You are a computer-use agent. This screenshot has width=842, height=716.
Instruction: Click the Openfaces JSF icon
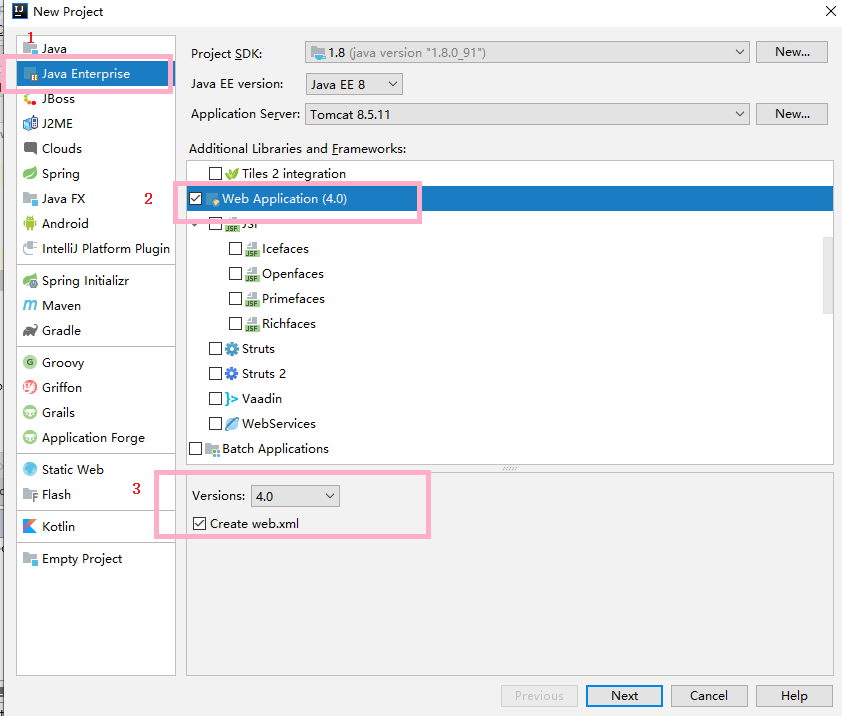coord(252,274)
